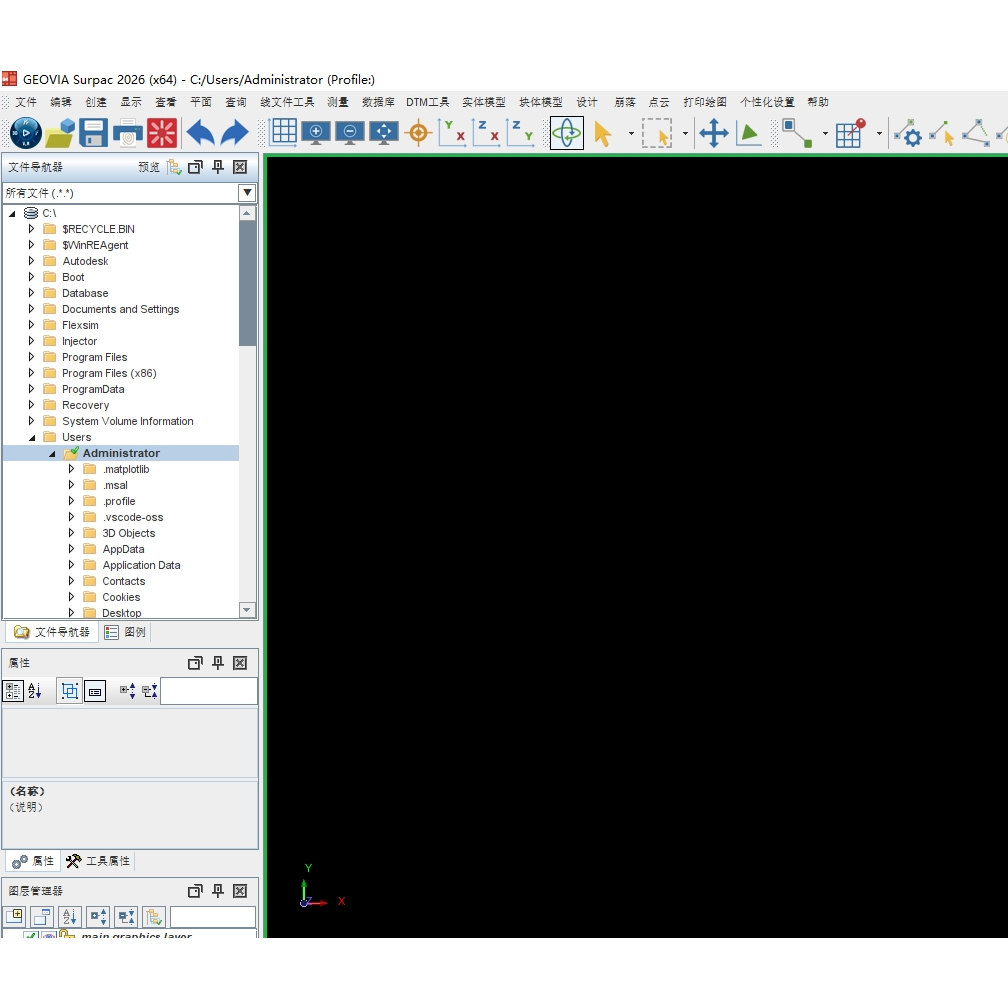
Task: Click the Redo arrow icon
Action: click(235, 133)
